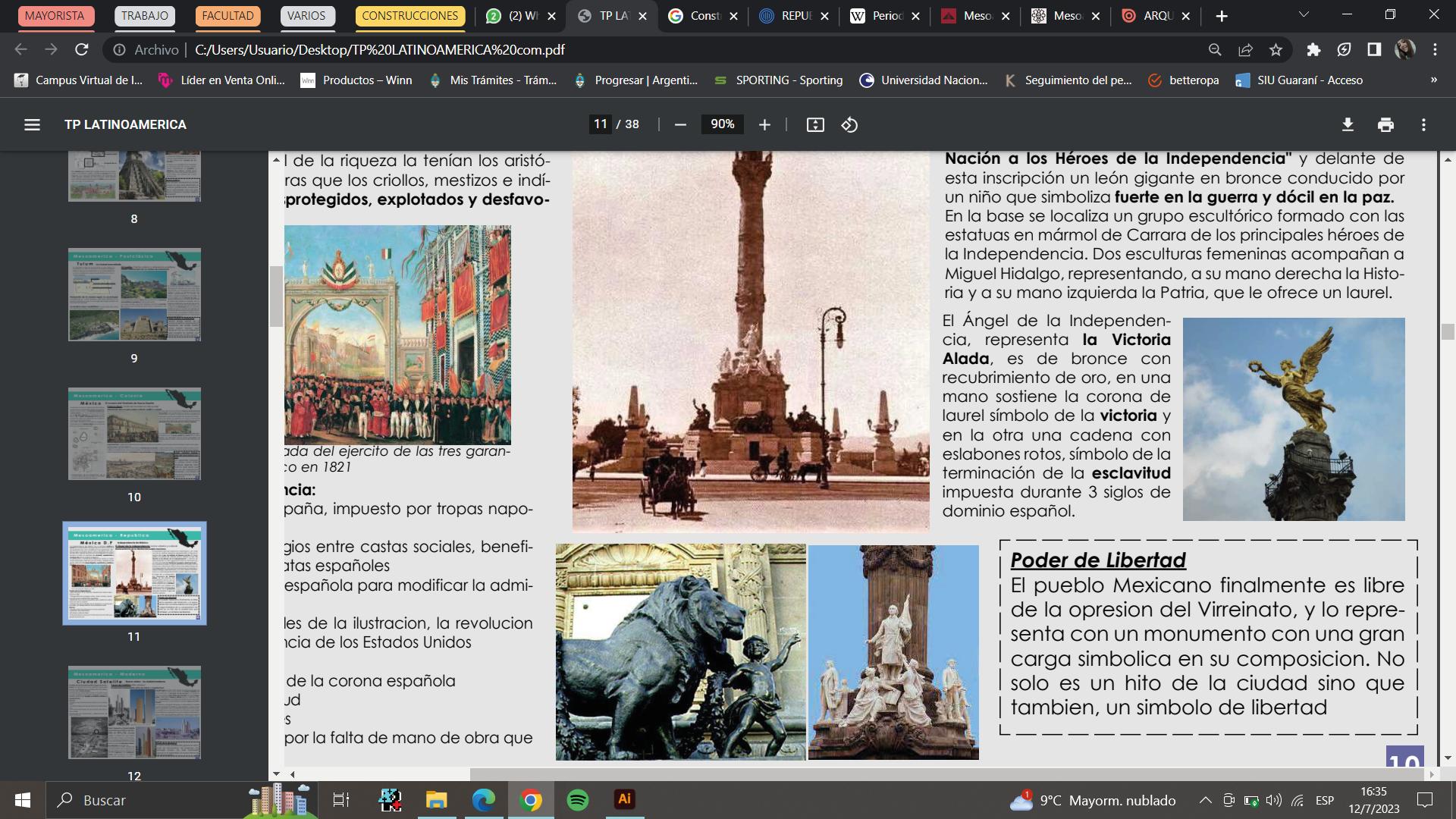Screen dimensions: 1456x819
Task: Click the page number input field
Action: click(x=600, y=124)
